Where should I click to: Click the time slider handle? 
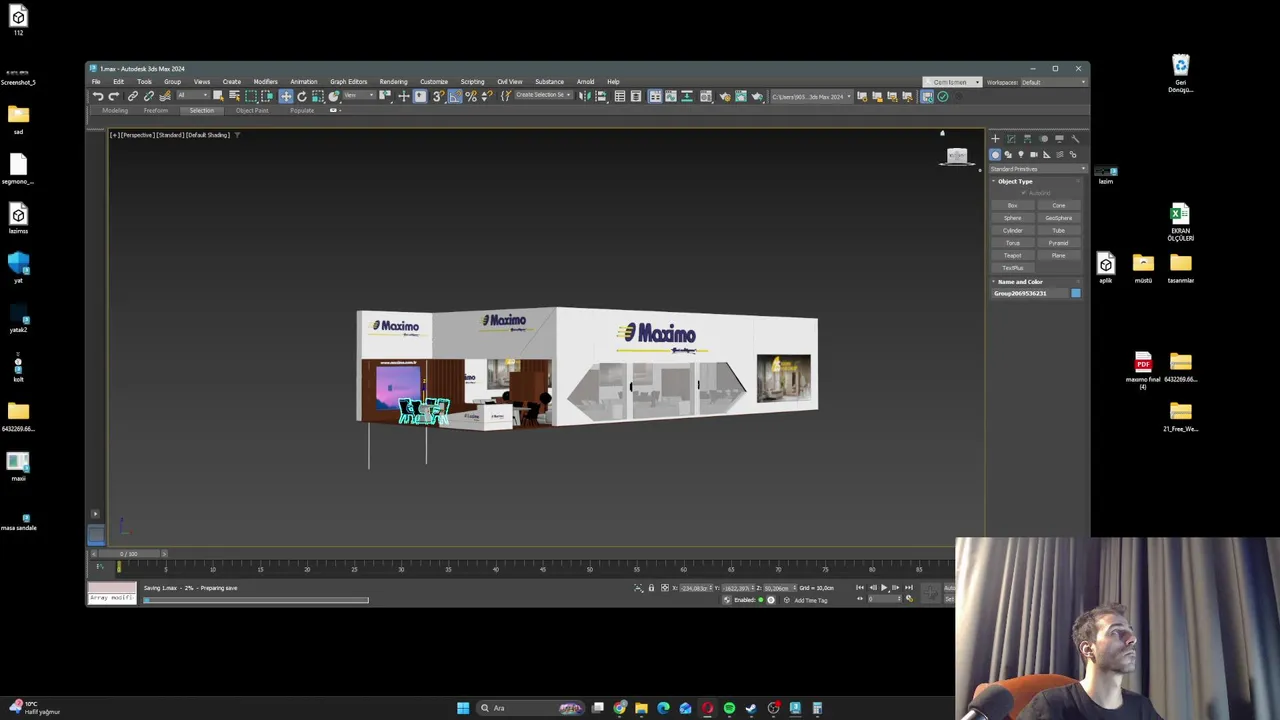[128, 554]
